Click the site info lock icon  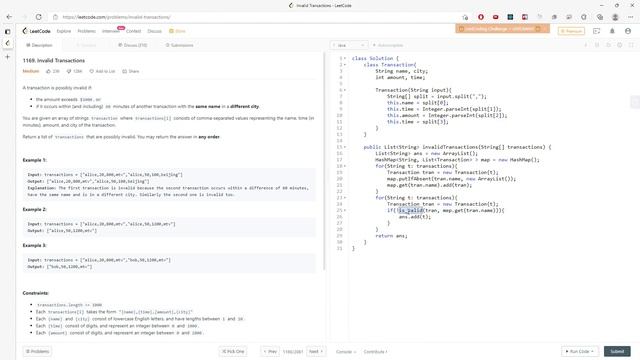pos(56,17)
